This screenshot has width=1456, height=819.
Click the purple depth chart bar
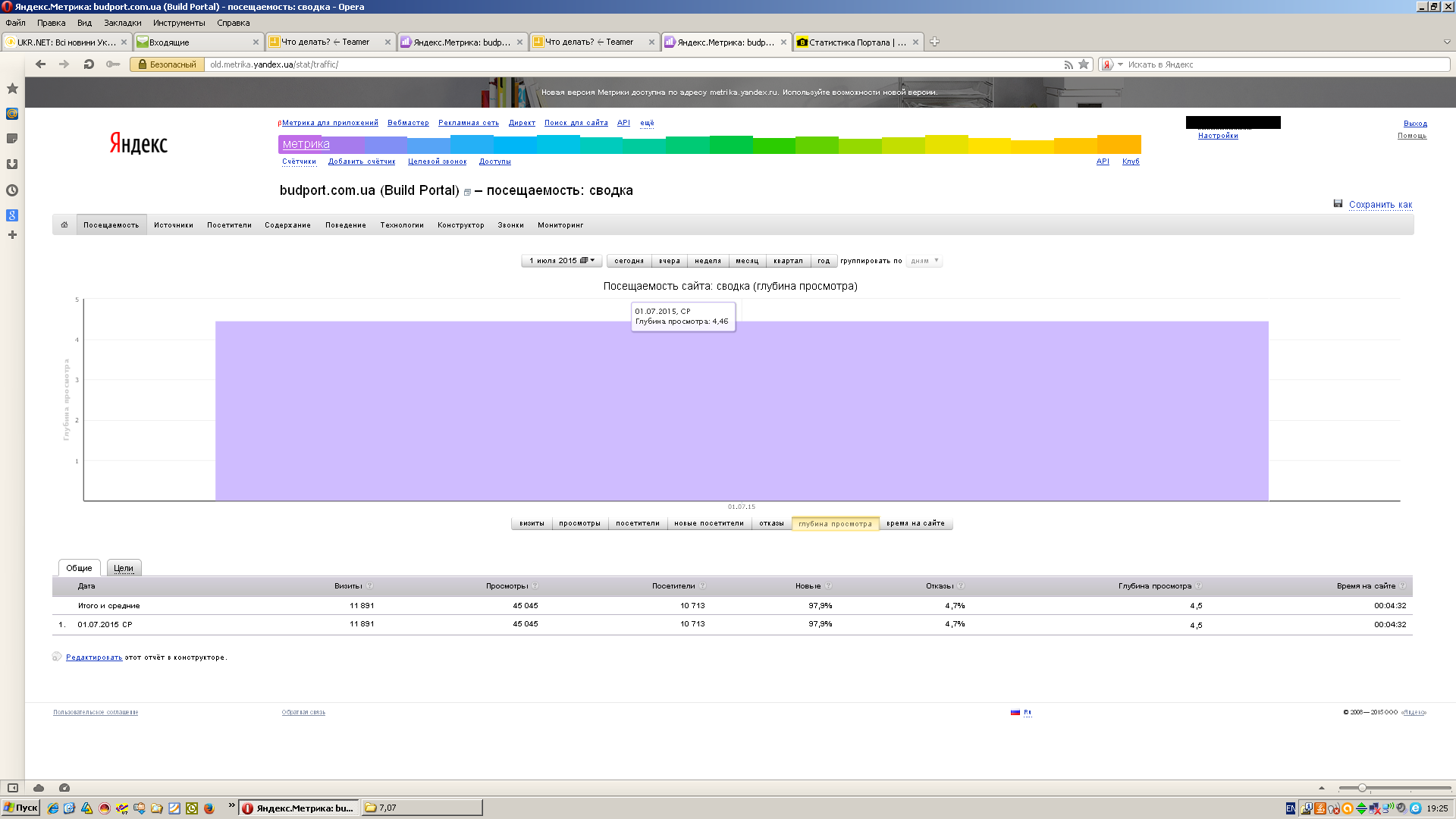[742, 411]
